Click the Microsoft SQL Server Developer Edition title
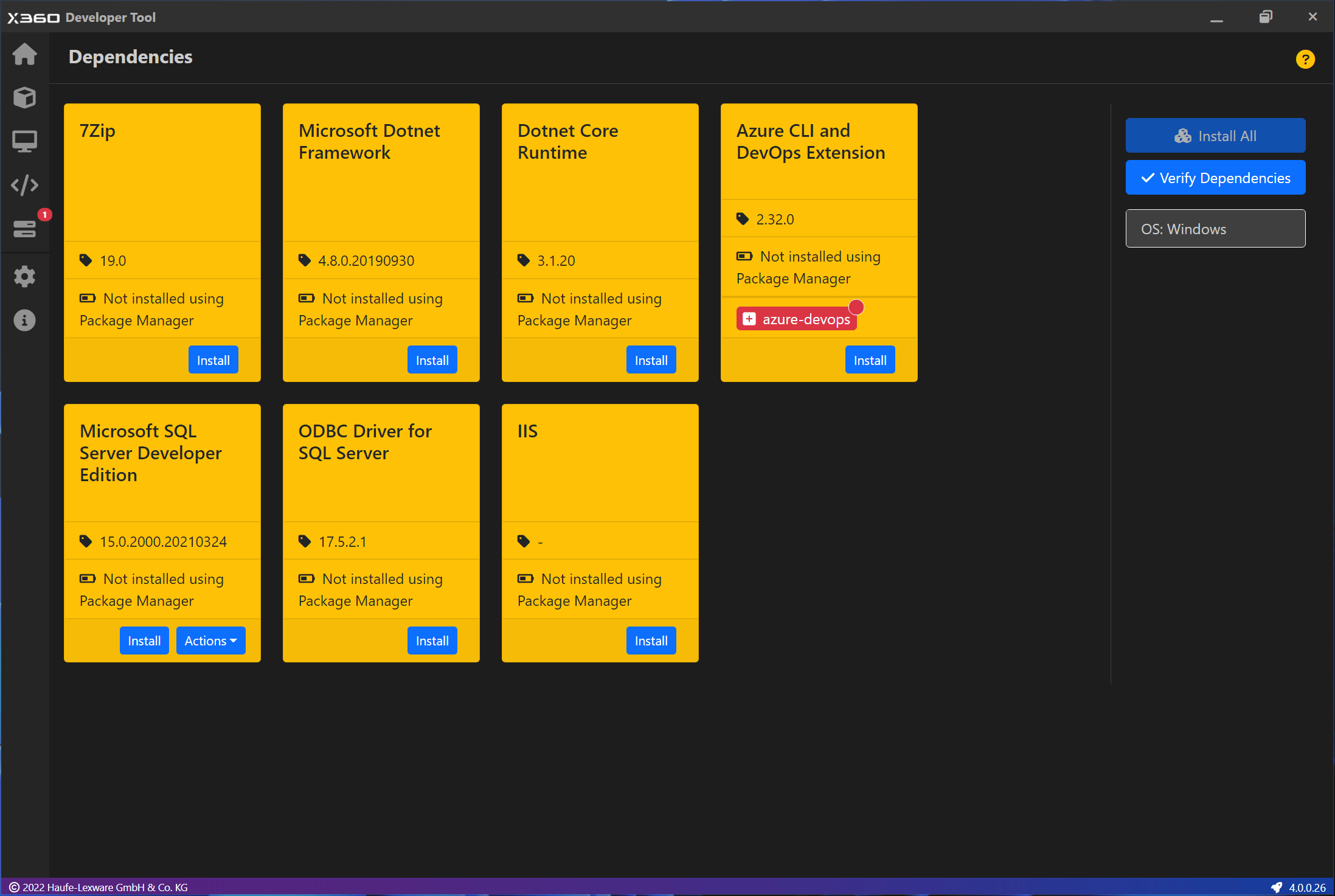1335x896 pixels. click(150, 453)
